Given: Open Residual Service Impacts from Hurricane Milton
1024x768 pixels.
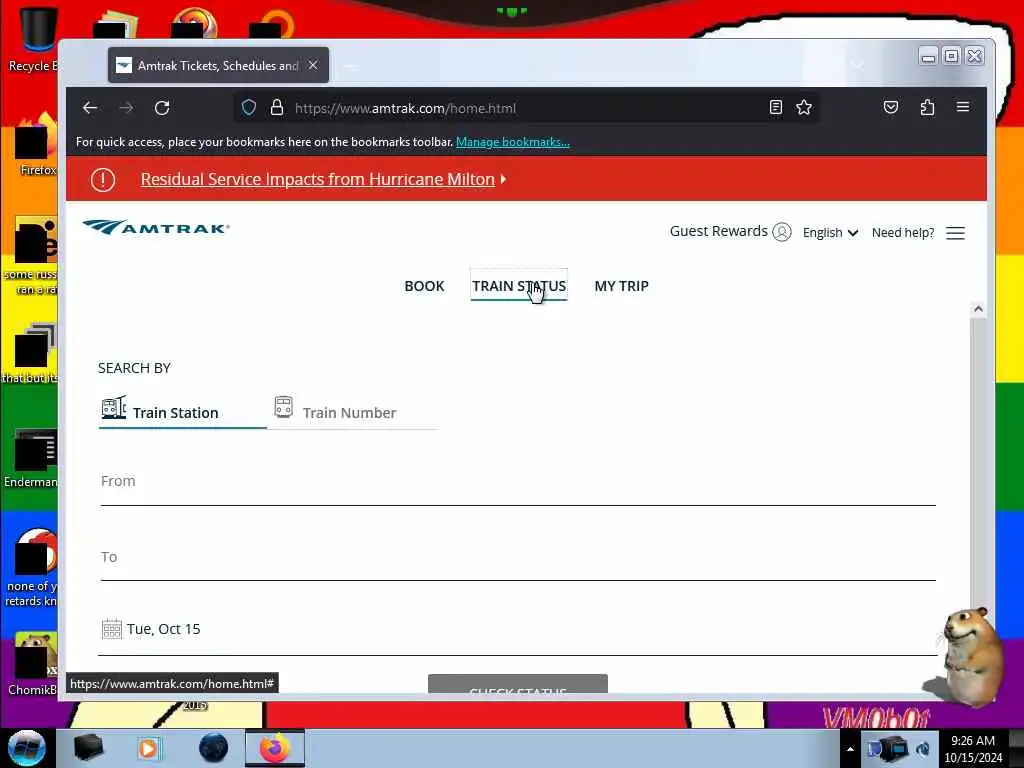Looking at the screenshot, I should 317,179.
